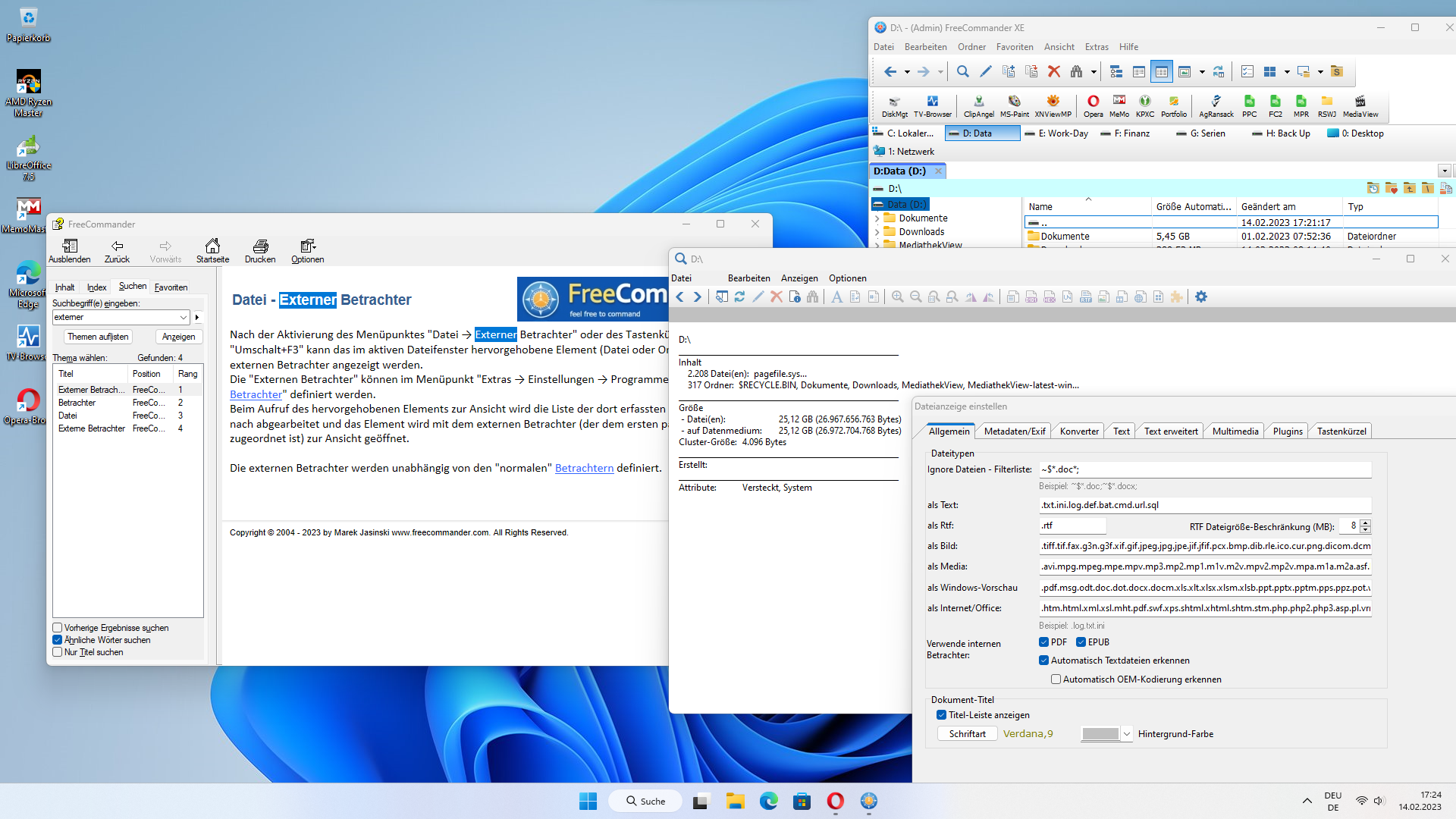Viewport: 1456px width, 819px height.
Task: Open the Extras menu in FreeCommander XE
Action: tap(1097, 47)
